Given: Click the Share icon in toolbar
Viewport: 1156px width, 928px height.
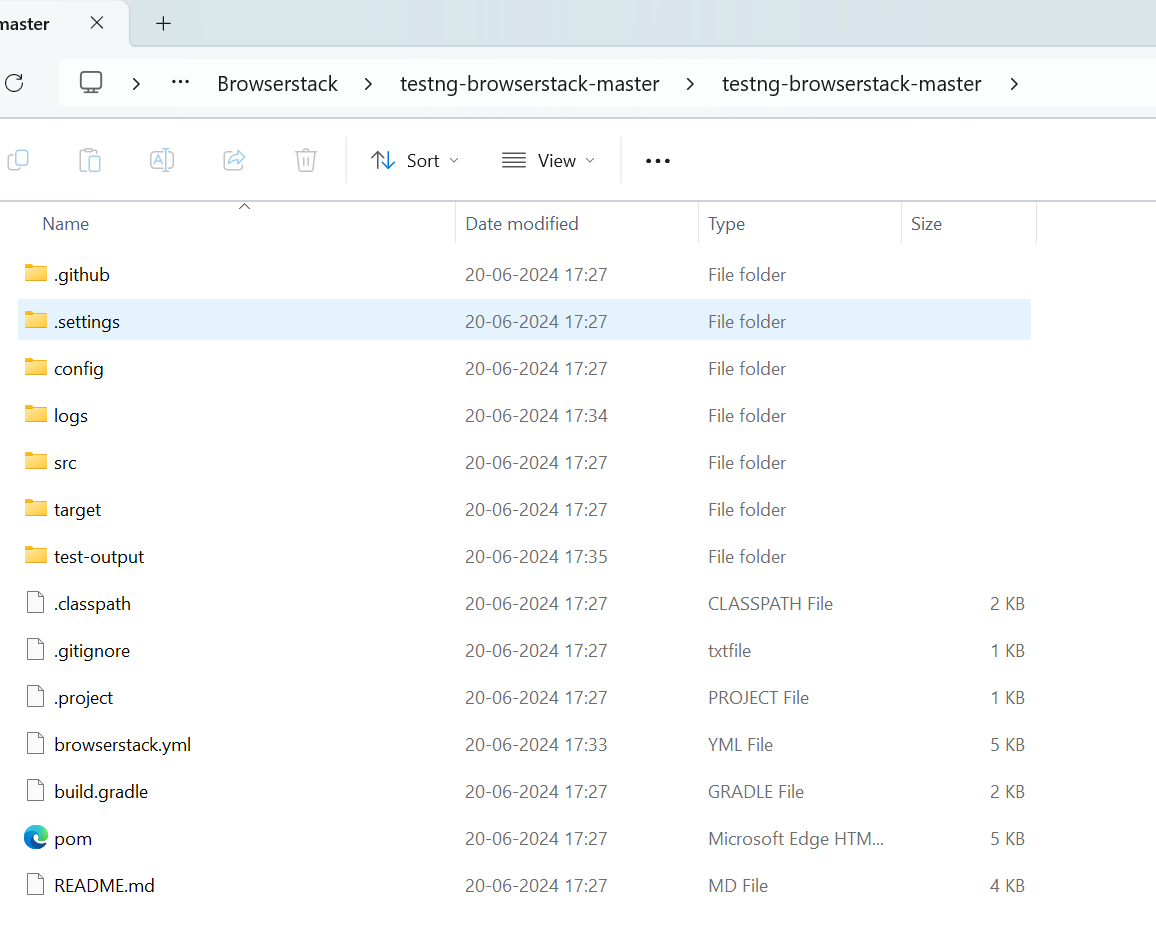Looking at the screenshot, I should [x=234, y=160].
